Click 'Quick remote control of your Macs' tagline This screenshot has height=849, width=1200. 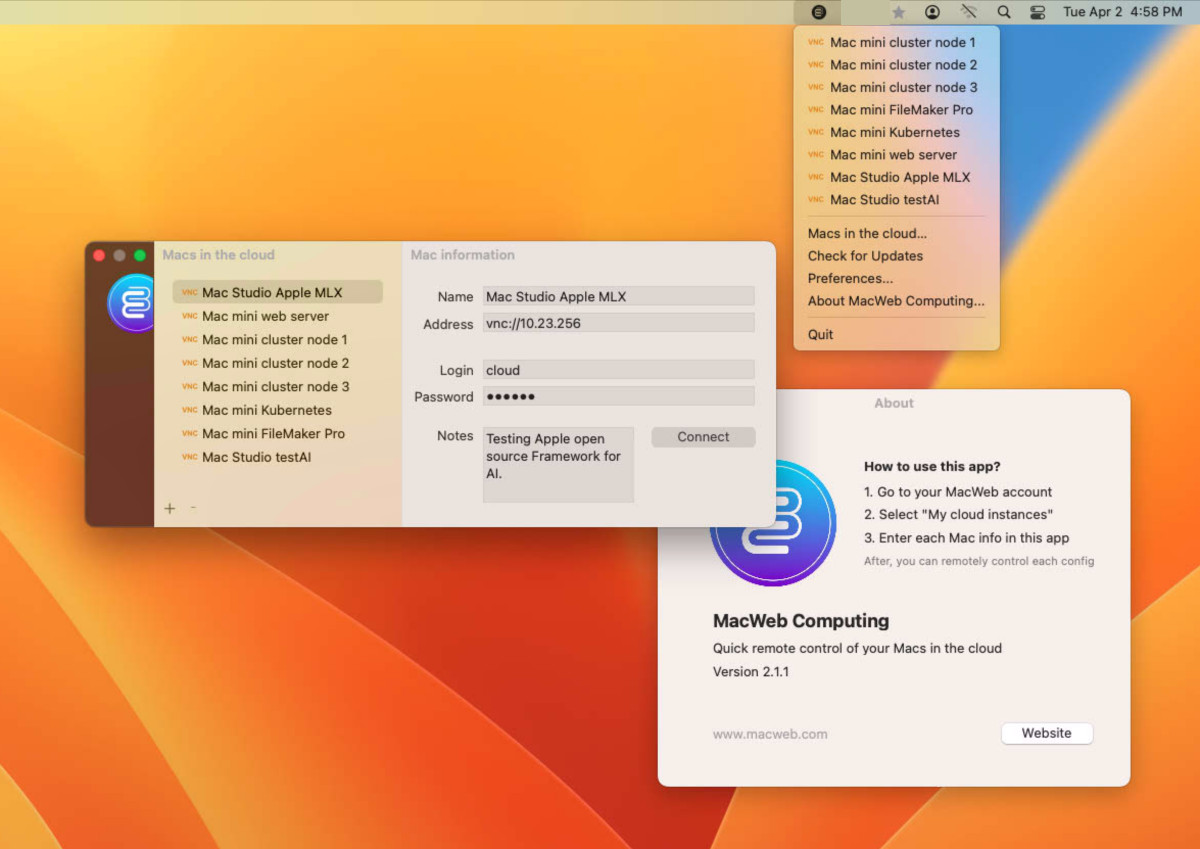tap(857, 648)
